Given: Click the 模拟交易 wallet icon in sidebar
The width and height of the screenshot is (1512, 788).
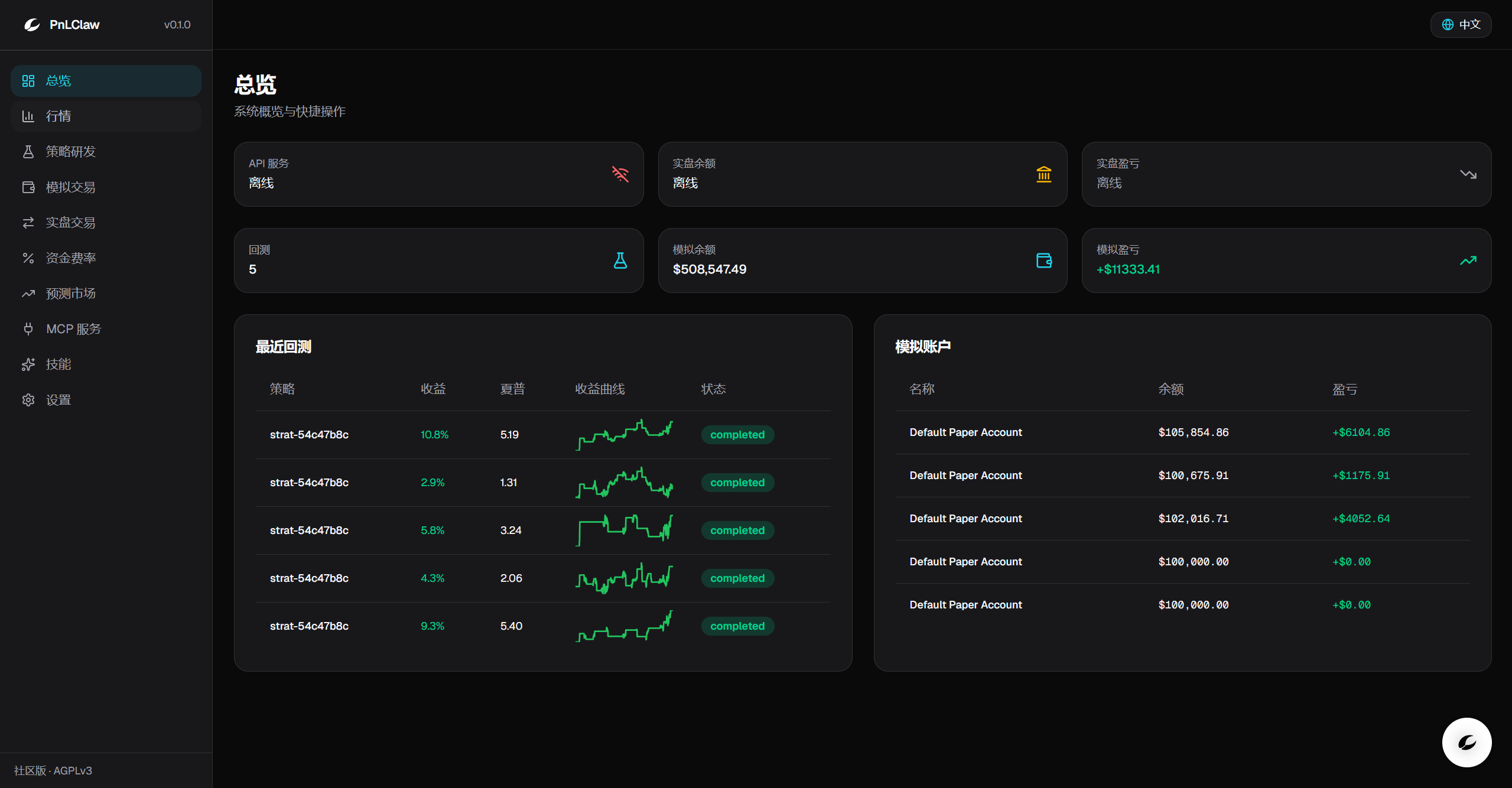Looking at the screenshot, I should [28, 187].
